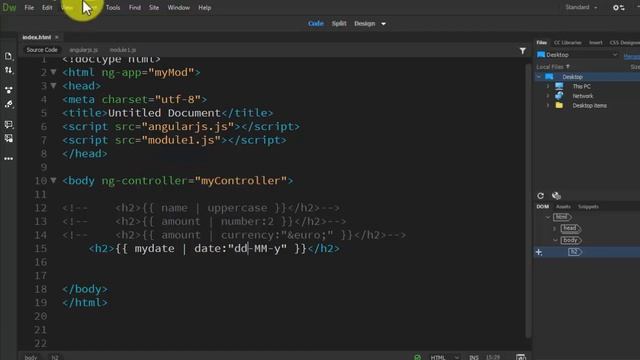
Task: Click the Apply Comment icon in left toolbar
Action: (9, 124)
